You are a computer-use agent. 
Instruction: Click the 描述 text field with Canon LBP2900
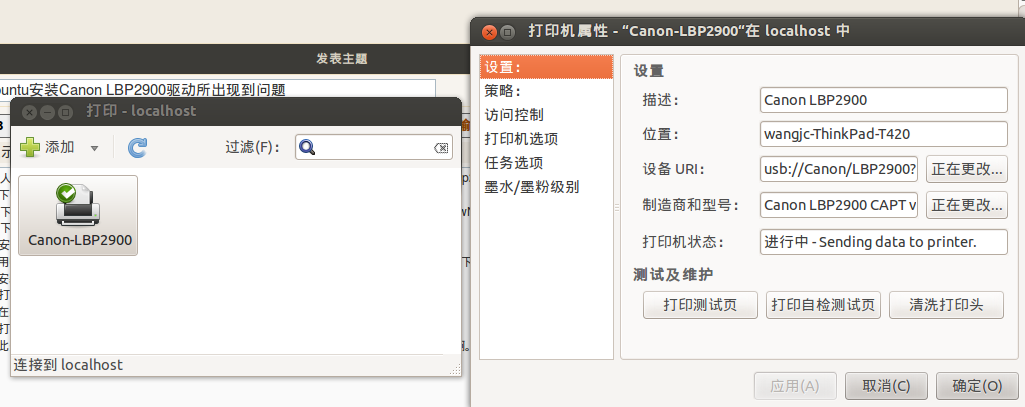coord(884,100)
